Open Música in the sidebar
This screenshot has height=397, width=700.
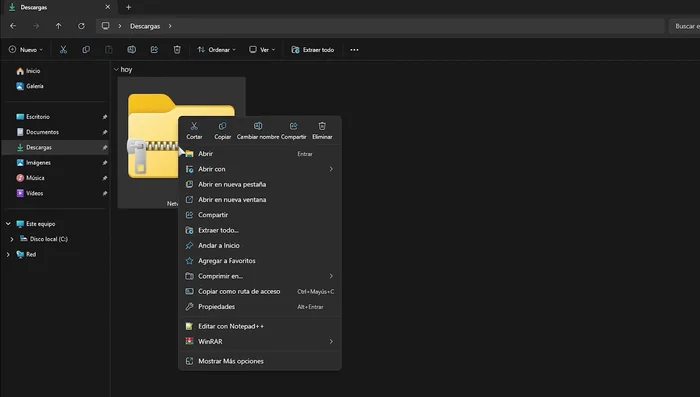point(30,178)
